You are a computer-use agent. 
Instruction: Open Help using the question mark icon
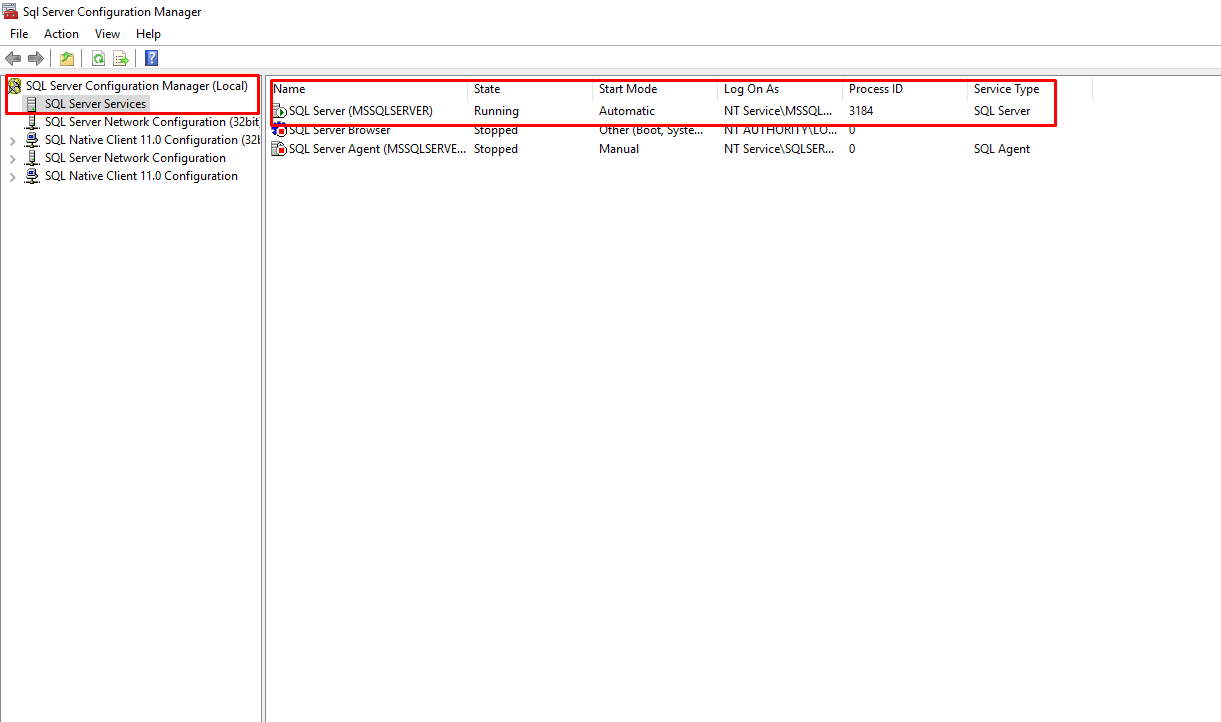[x=151, y=58]
